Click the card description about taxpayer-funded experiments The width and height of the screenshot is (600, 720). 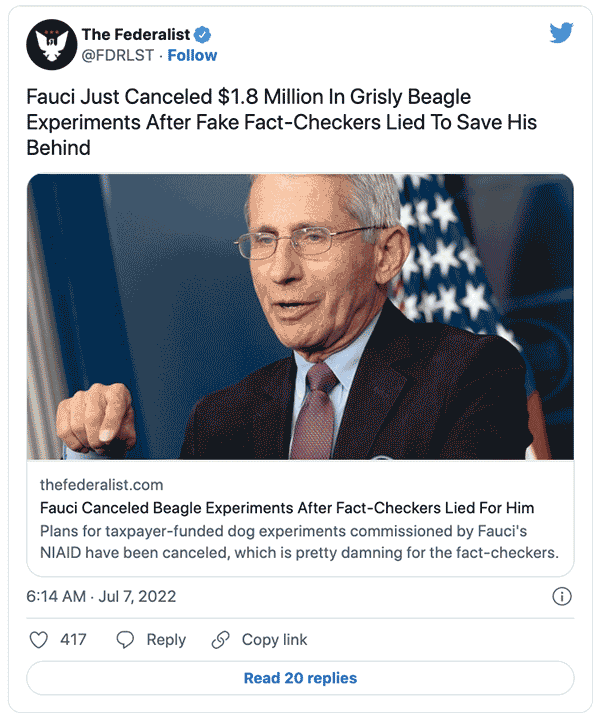pyautogui.click(x=299, y=541)
